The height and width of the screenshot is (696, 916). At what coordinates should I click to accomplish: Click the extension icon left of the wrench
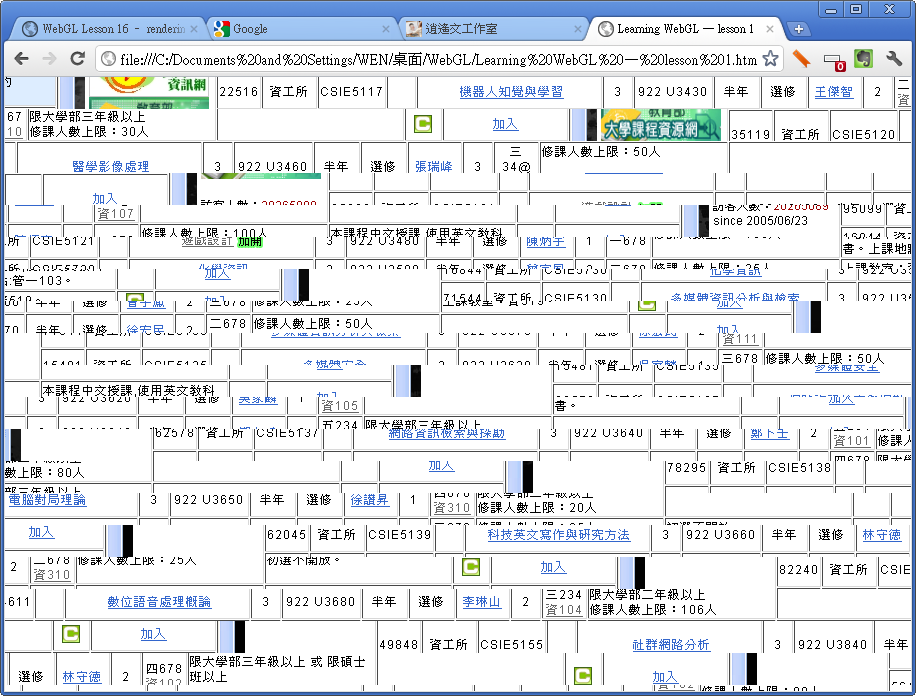tap(863, 59)
